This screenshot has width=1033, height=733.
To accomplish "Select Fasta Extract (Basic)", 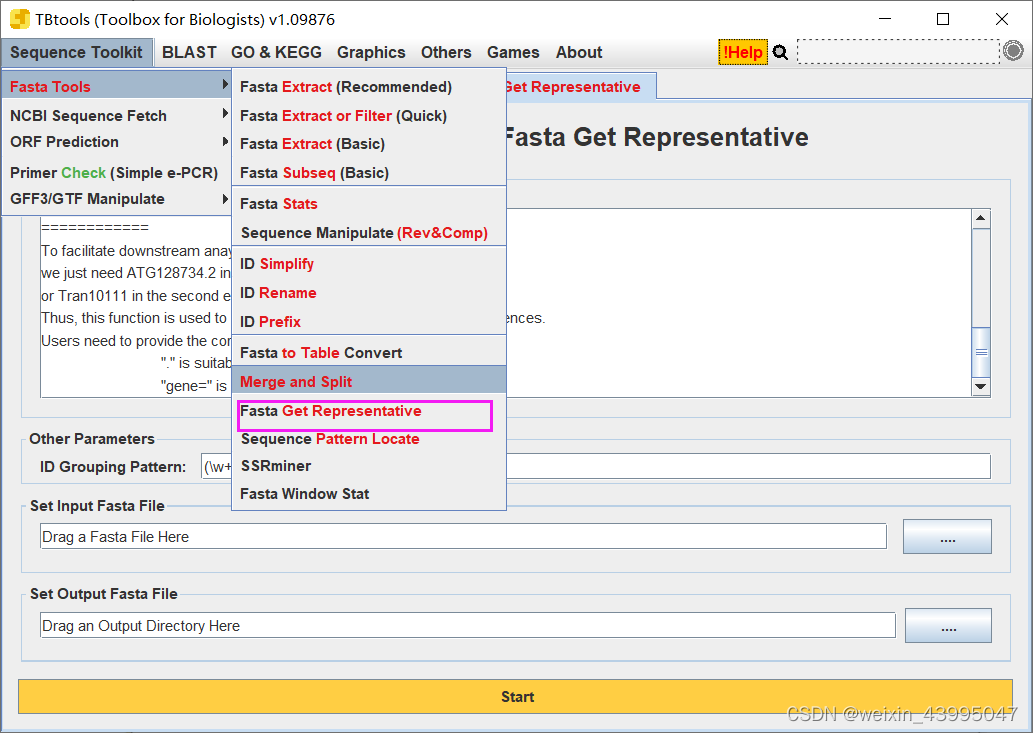I will [x=369, y=144].
